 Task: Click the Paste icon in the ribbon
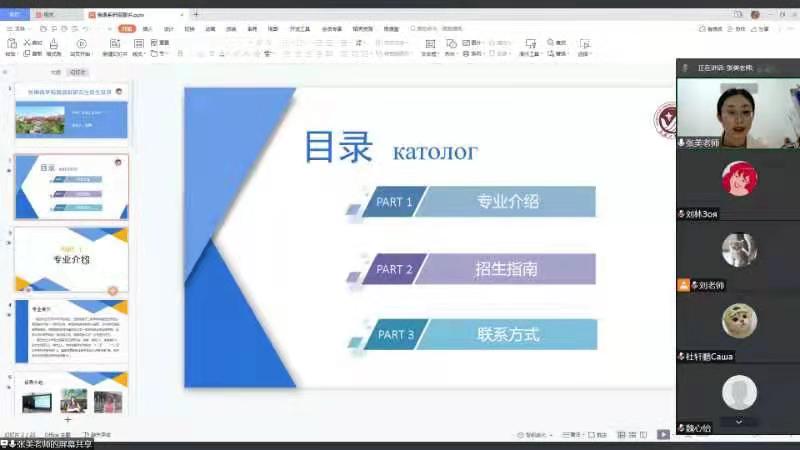12,45
